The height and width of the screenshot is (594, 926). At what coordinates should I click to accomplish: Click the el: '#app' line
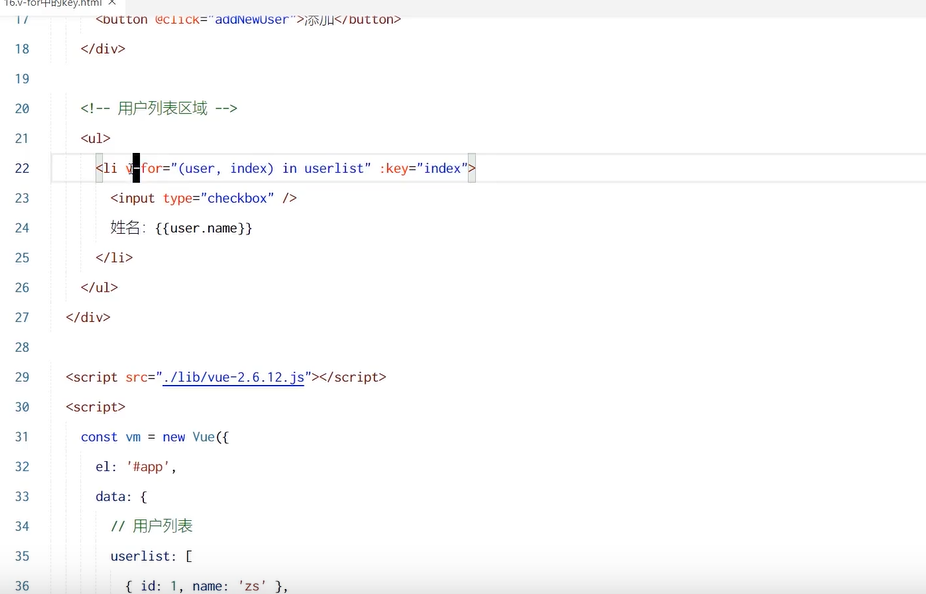[136, 467]
